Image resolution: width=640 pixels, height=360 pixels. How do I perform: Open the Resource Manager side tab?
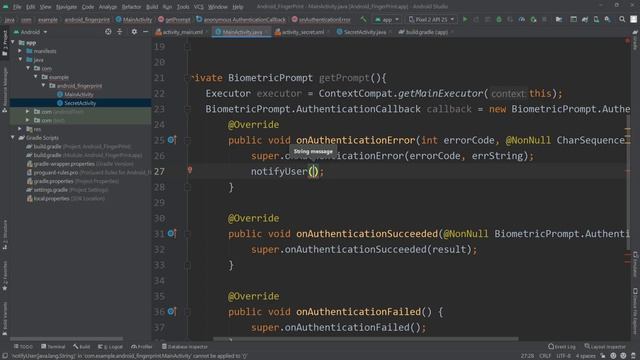[x=4, y=90]
